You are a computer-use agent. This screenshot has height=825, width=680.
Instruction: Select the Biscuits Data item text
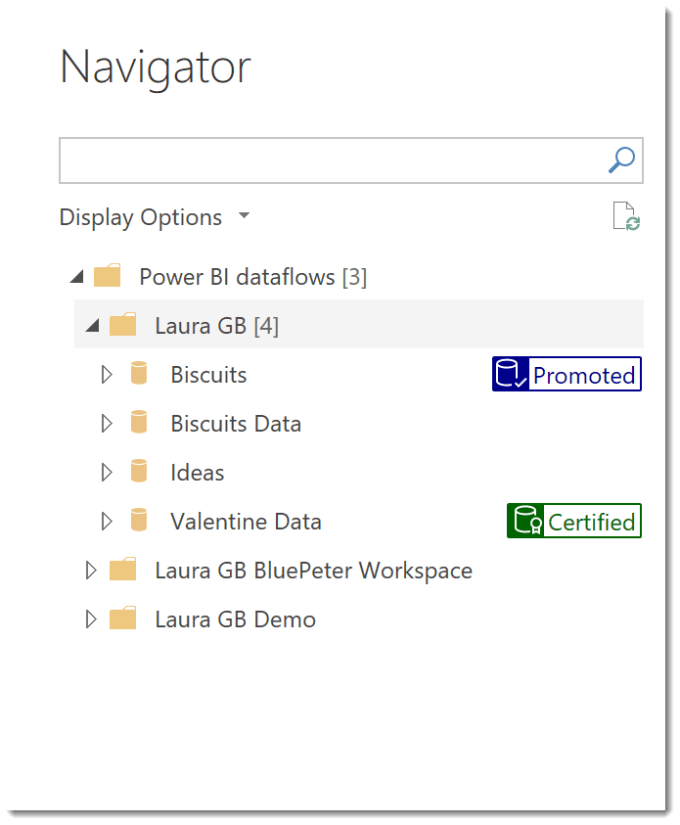pyautogui.click(x=236, y=424)
